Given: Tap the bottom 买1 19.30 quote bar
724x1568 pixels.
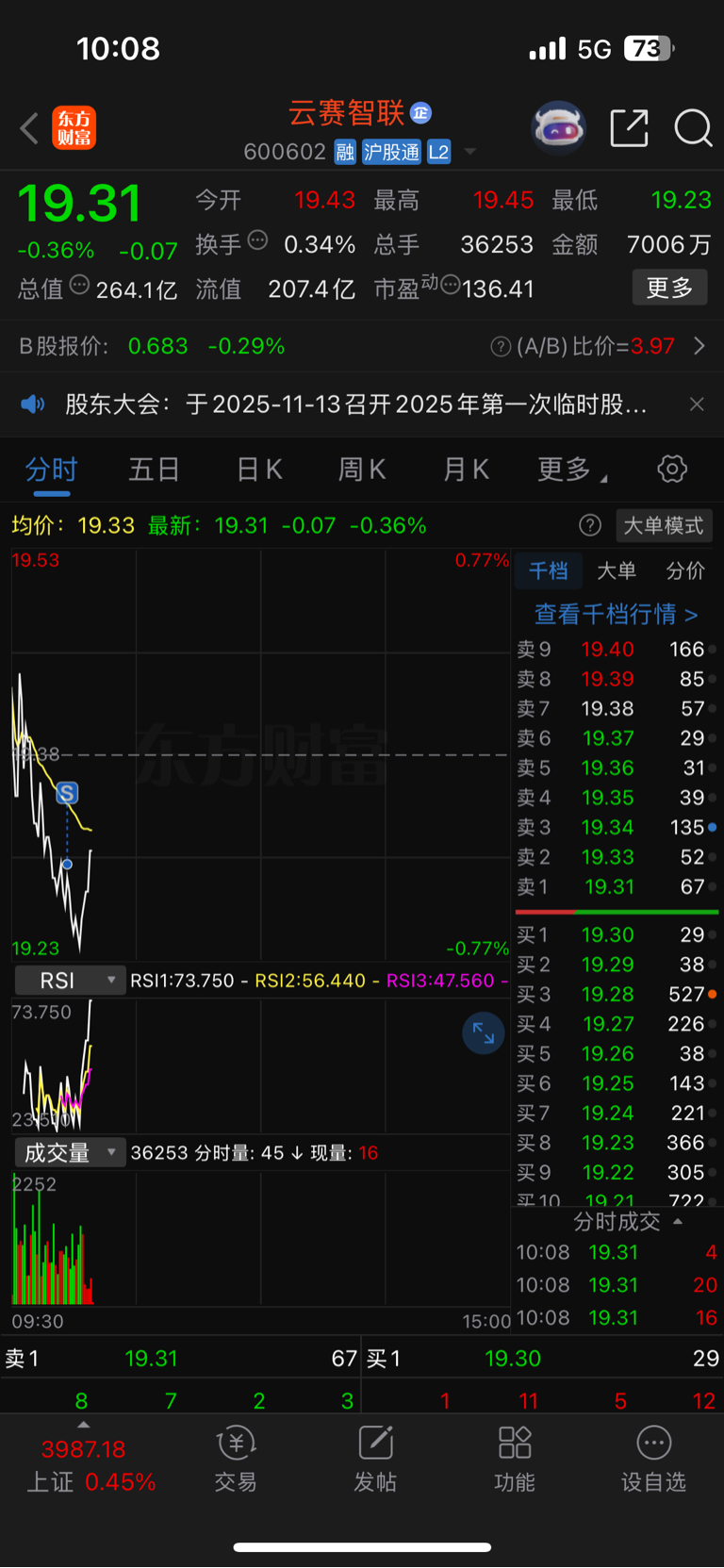Looking at the screenshot, I should pos(543,1359).
